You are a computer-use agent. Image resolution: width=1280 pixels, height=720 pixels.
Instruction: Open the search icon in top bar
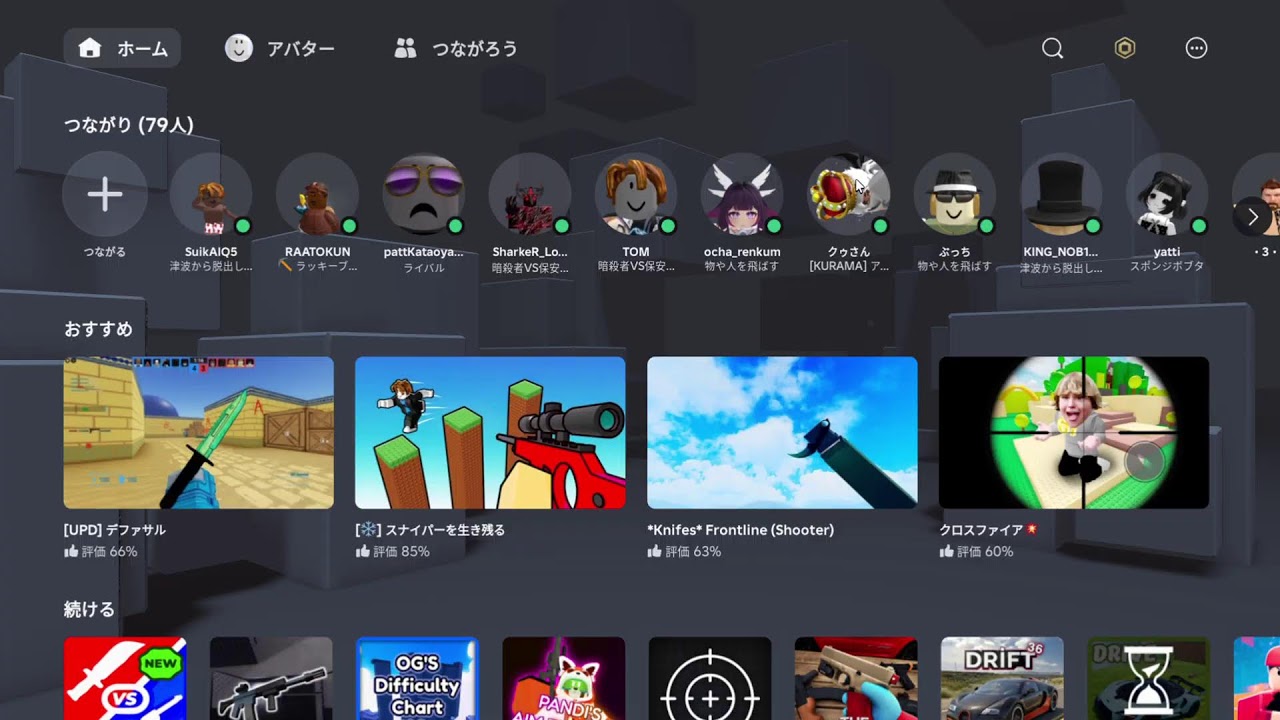[x=1052, y=48]
